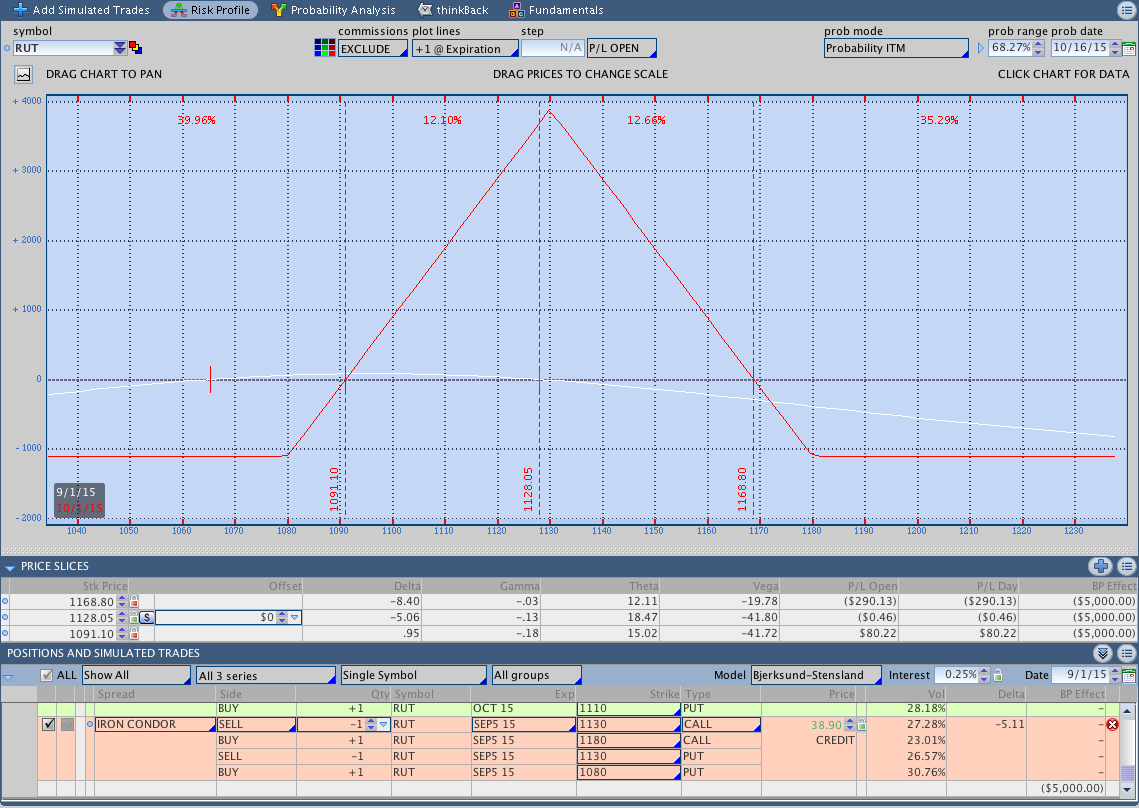Select the 1128.05 price slice radio
This screenshot has width=1139, height=808.
tap(5, 618)
